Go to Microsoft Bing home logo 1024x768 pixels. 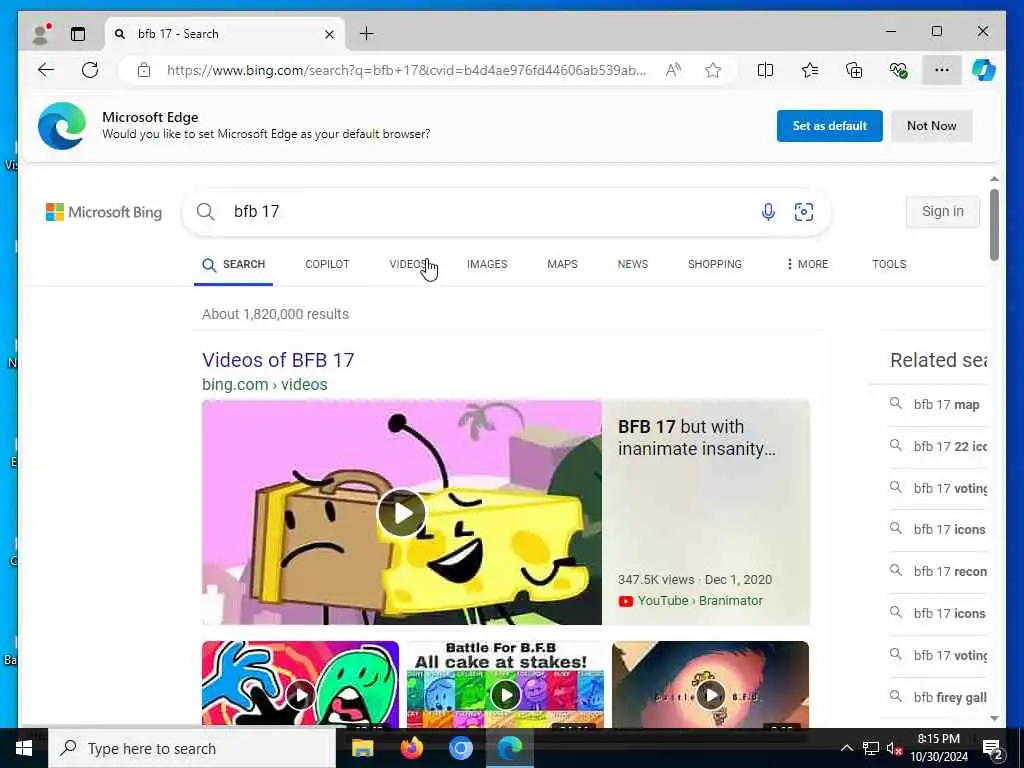pyautogui.click(x=104, y=212)
